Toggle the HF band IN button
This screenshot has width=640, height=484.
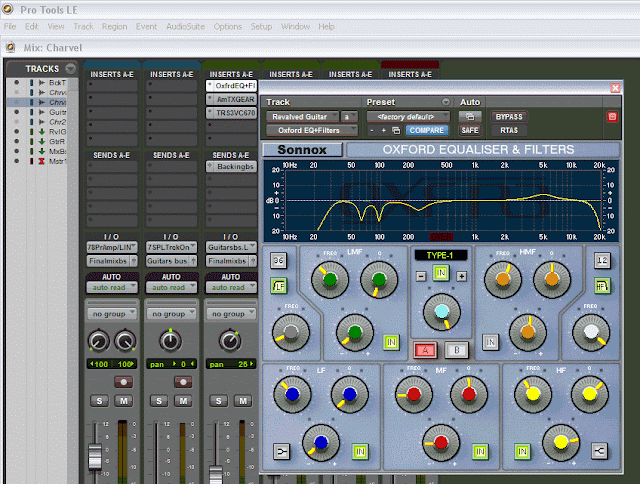pos(522,451)
